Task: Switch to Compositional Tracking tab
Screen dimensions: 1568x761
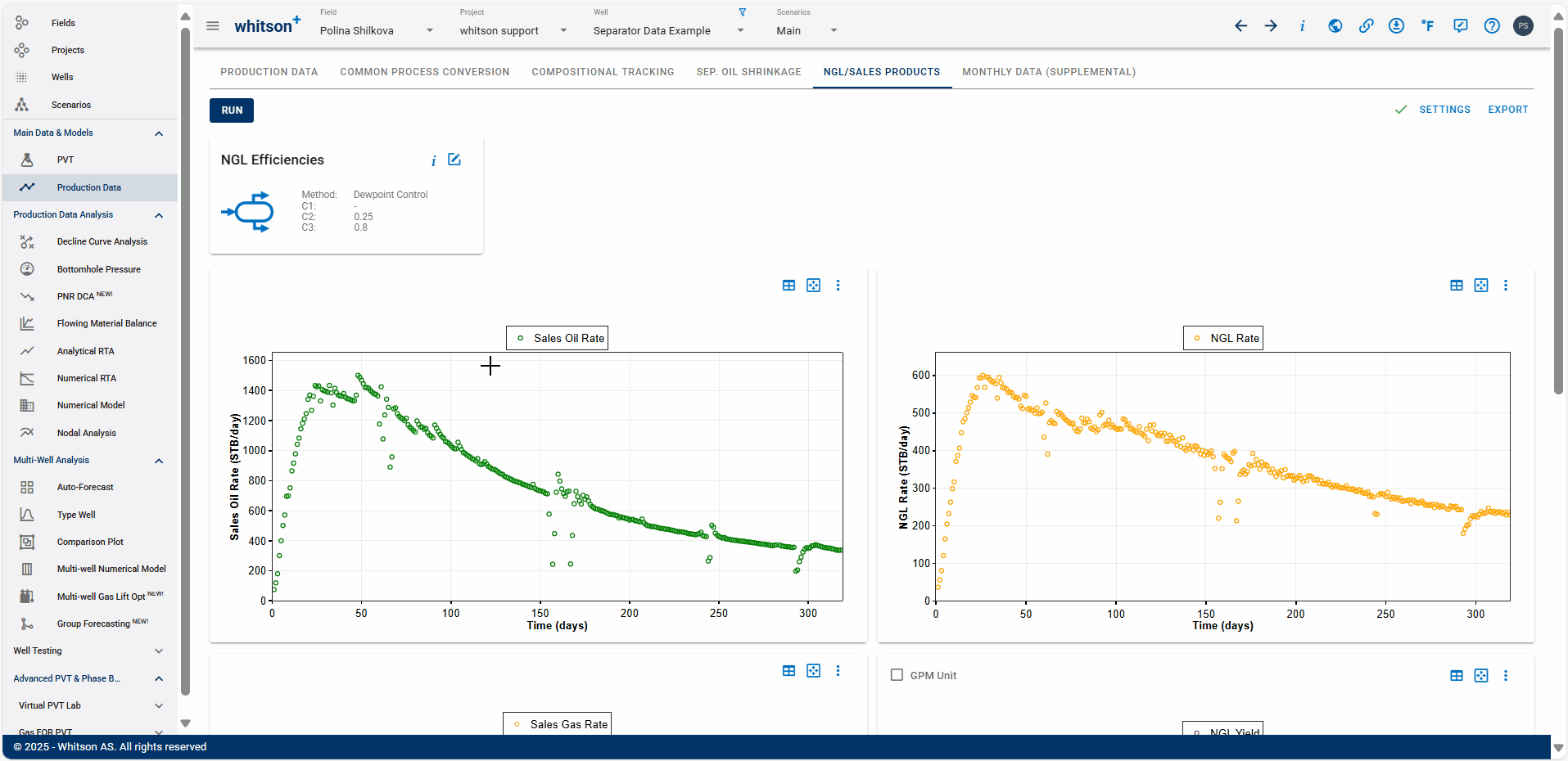Action: click(x=603, y=72)
